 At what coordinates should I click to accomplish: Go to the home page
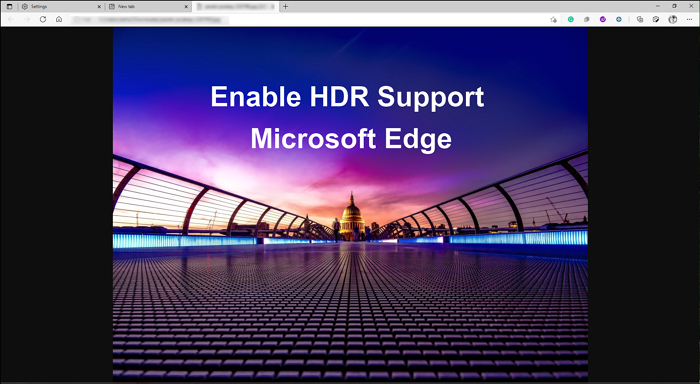click(59, 19)
